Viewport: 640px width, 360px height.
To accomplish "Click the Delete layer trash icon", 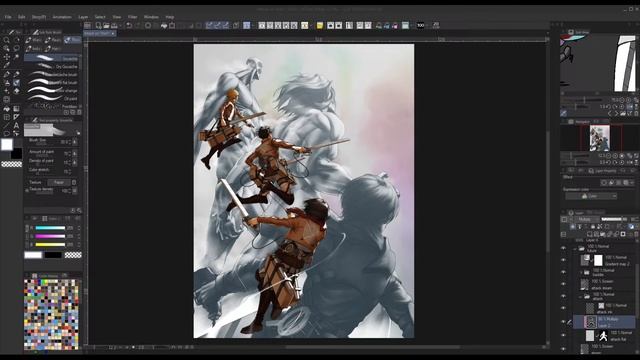I will (x=637, y=234).
